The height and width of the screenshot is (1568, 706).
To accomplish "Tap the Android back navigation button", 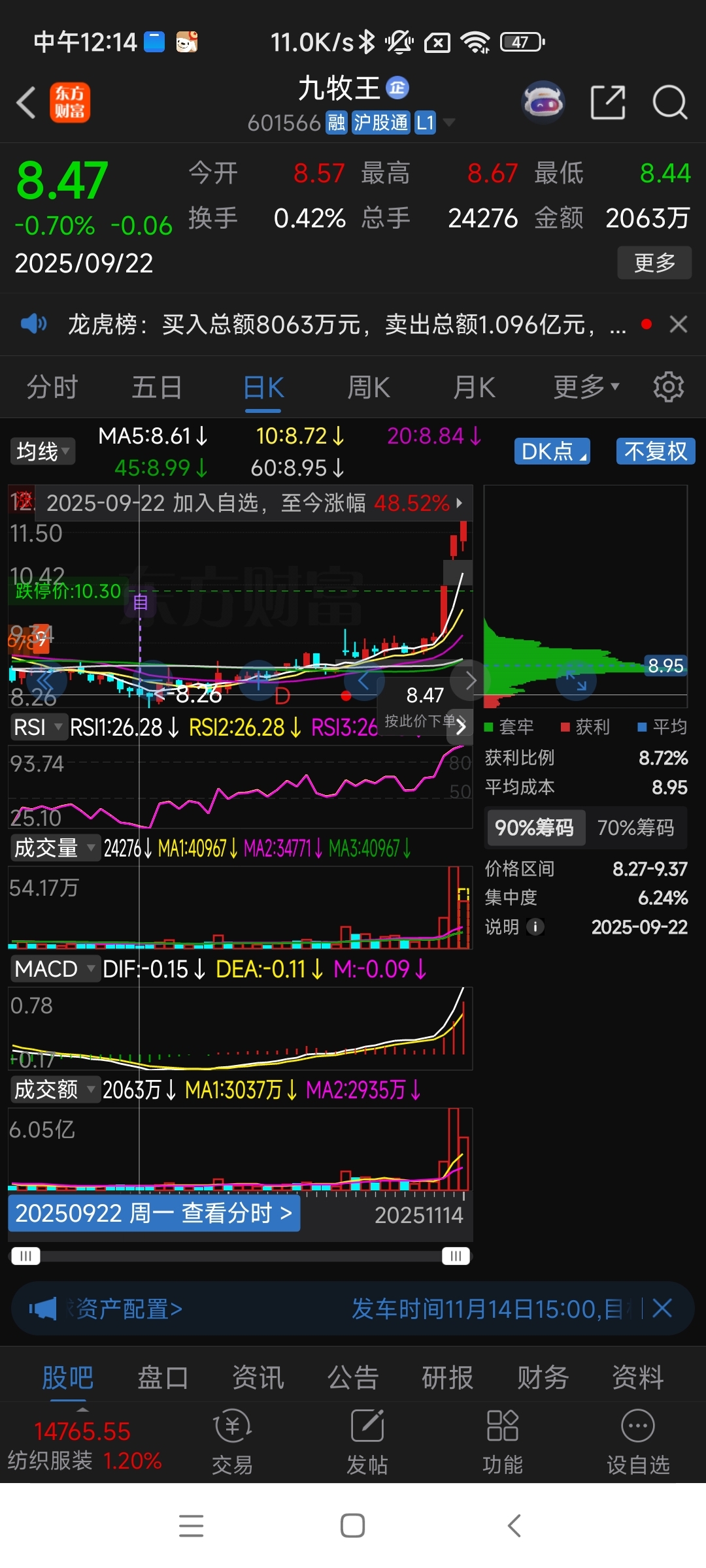I will pyautogui.click(x=514, y=1526).
